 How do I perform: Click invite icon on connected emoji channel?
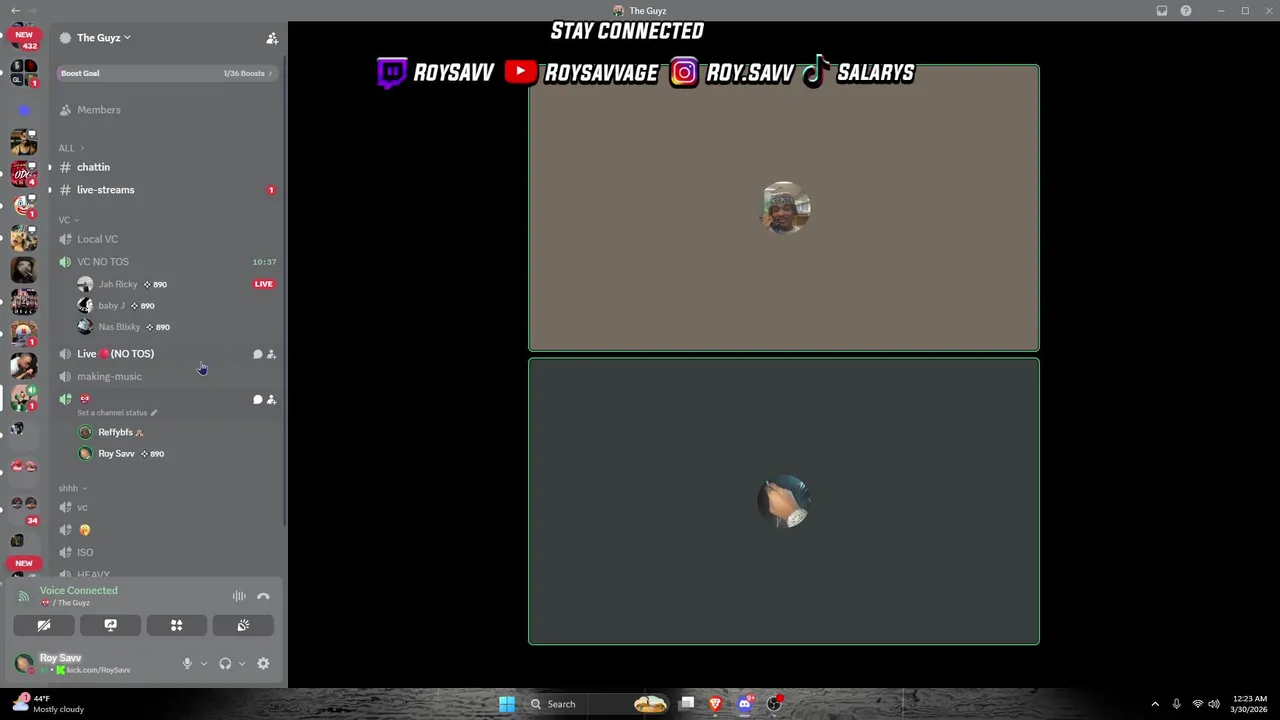(271, 400)
